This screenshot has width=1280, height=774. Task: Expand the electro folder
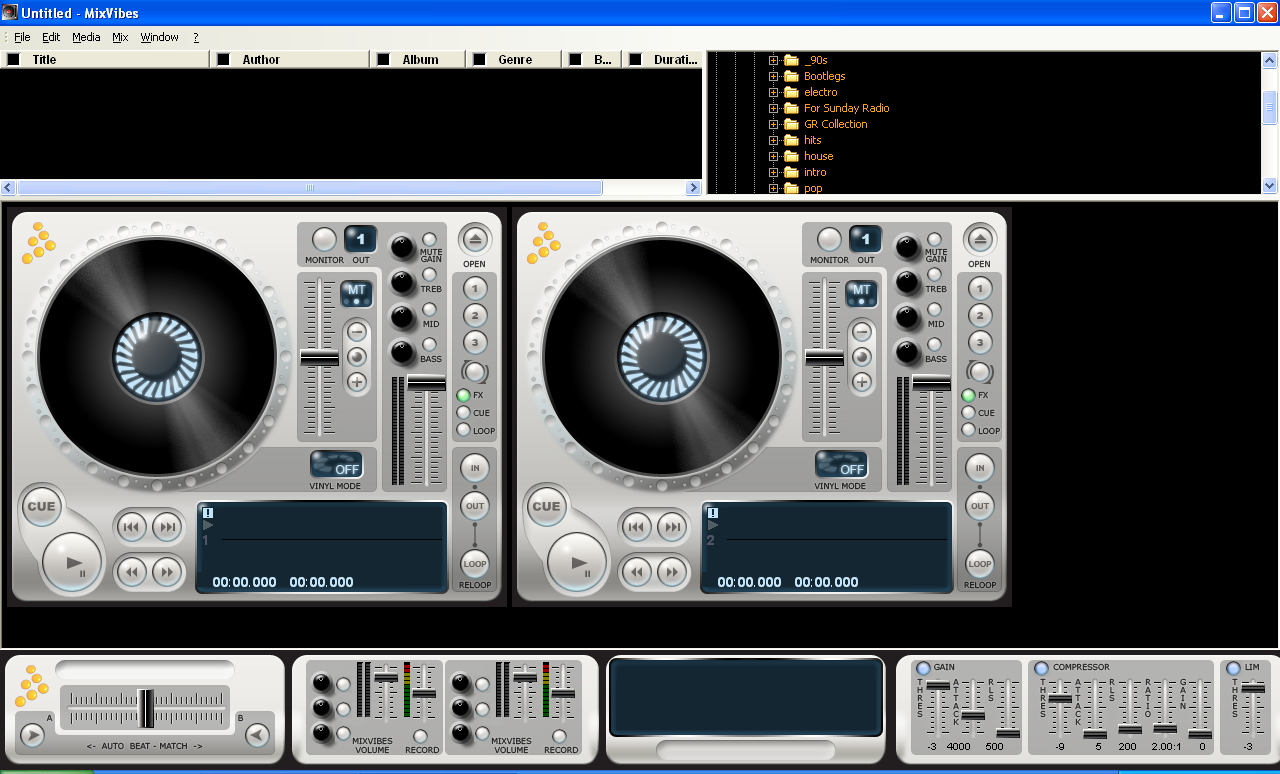coord(774,92)
